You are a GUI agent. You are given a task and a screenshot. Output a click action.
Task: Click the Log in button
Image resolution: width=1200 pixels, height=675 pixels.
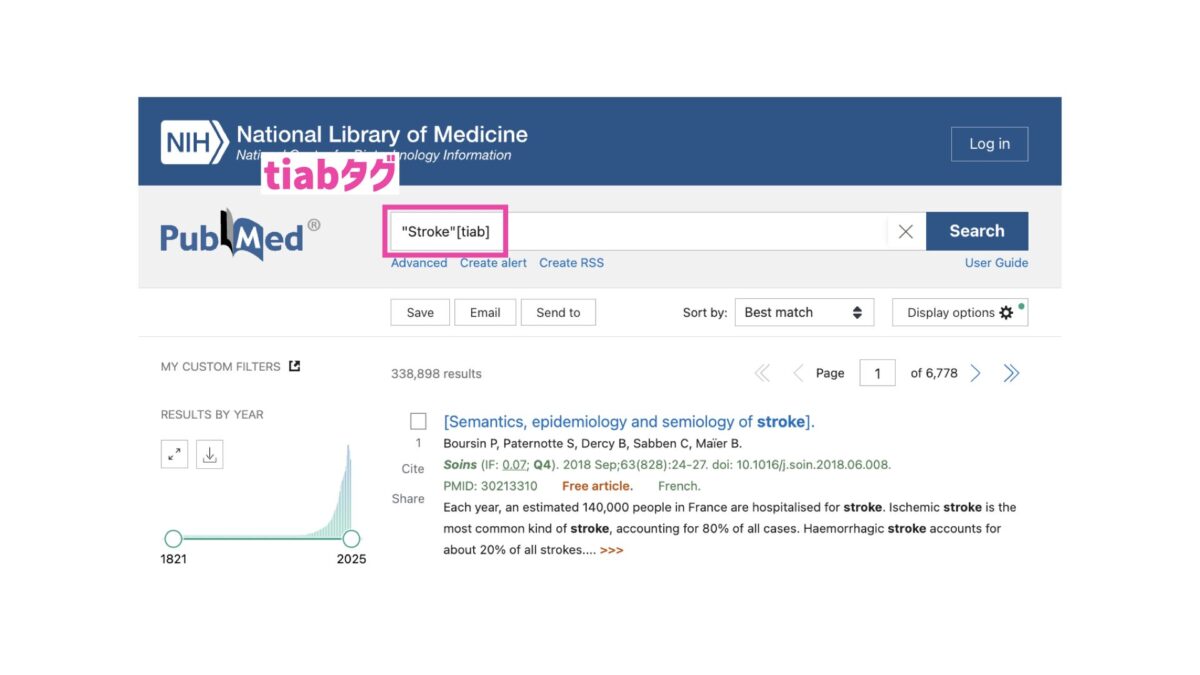click(989, 143)
